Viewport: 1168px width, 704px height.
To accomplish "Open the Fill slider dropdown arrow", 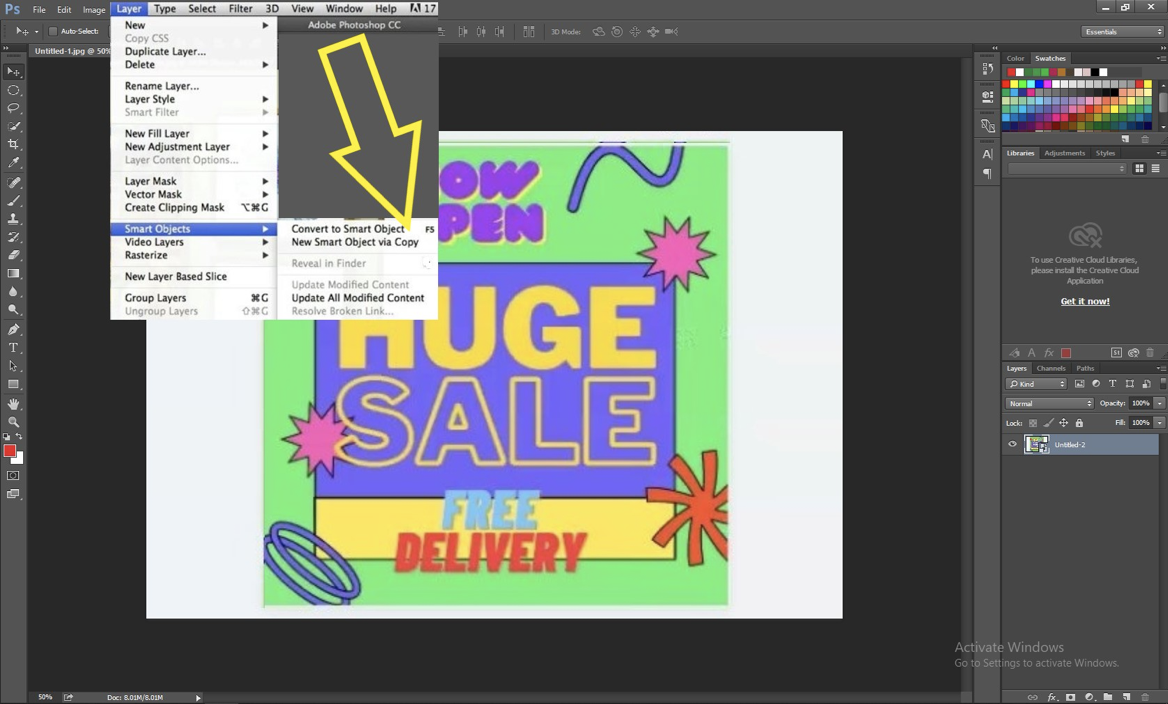I will point(1160,422).
